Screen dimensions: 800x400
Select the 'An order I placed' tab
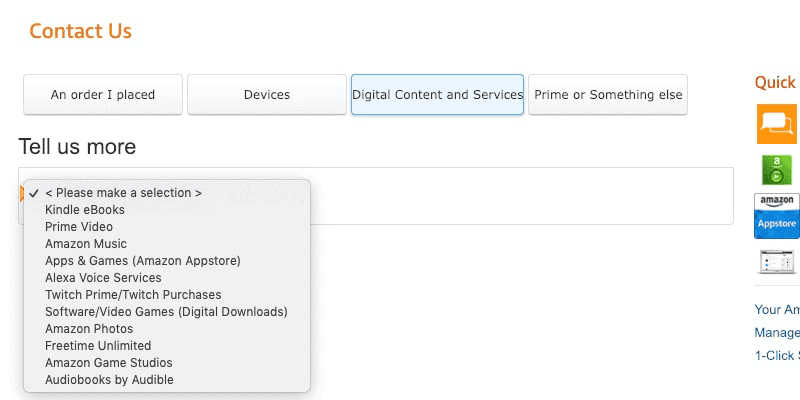pyautogui.click(x=103, y=94)
